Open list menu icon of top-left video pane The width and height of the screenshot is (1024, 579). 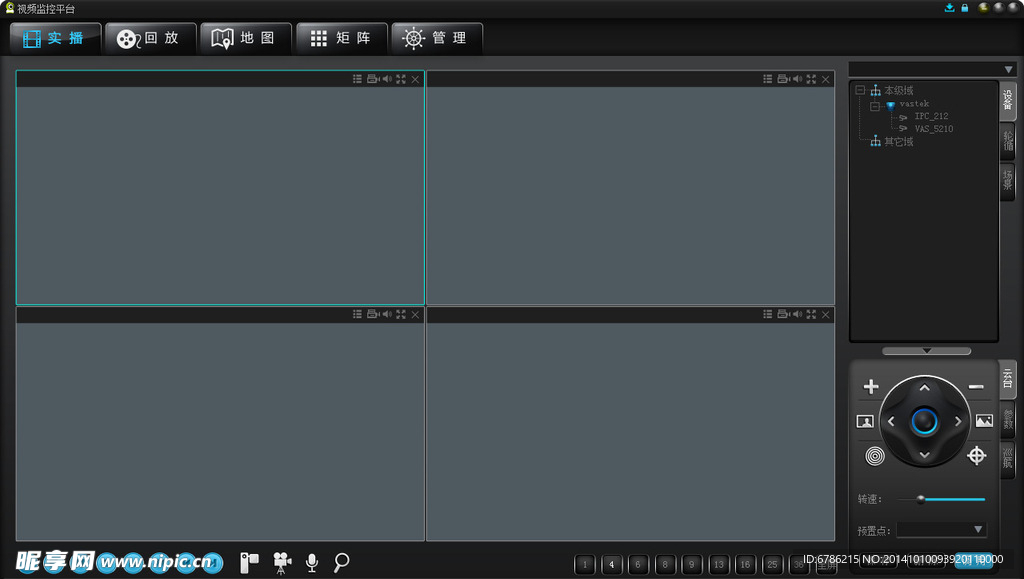357,79
